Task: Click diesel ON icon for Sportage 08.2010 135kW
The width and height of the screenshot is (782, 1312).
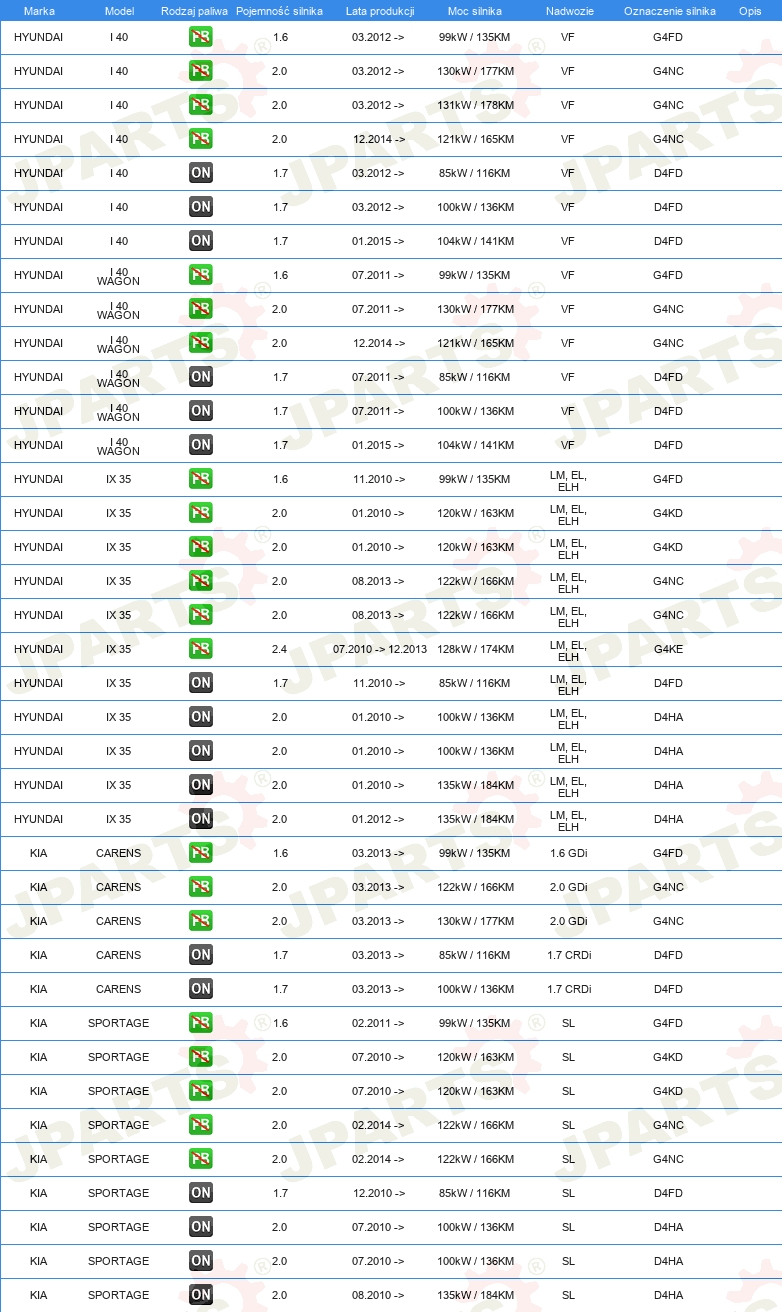Action: pyautogui.click(x=201, y=1295)
